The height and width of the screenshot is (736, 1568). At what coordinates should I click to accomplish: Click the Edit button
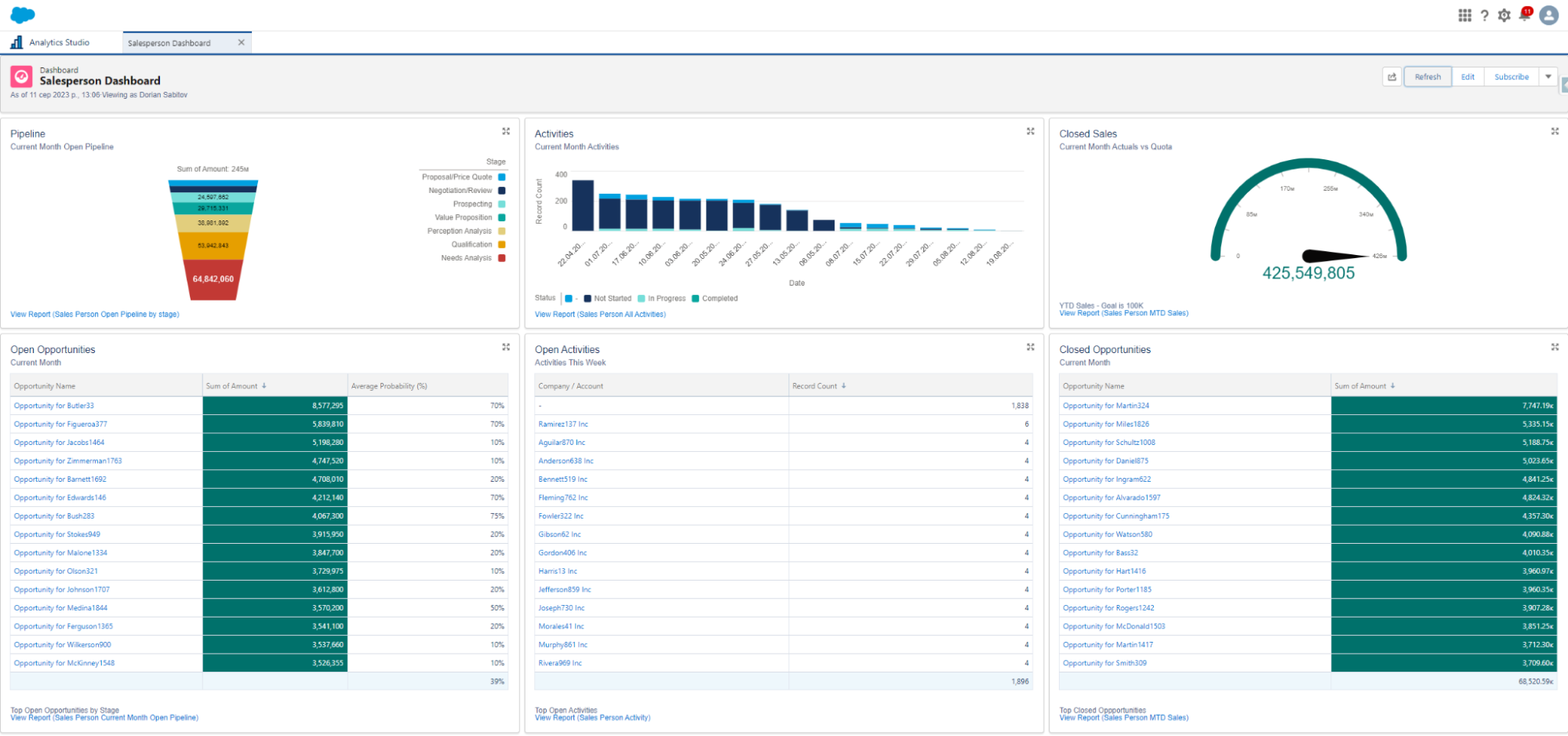[1468, 76]
